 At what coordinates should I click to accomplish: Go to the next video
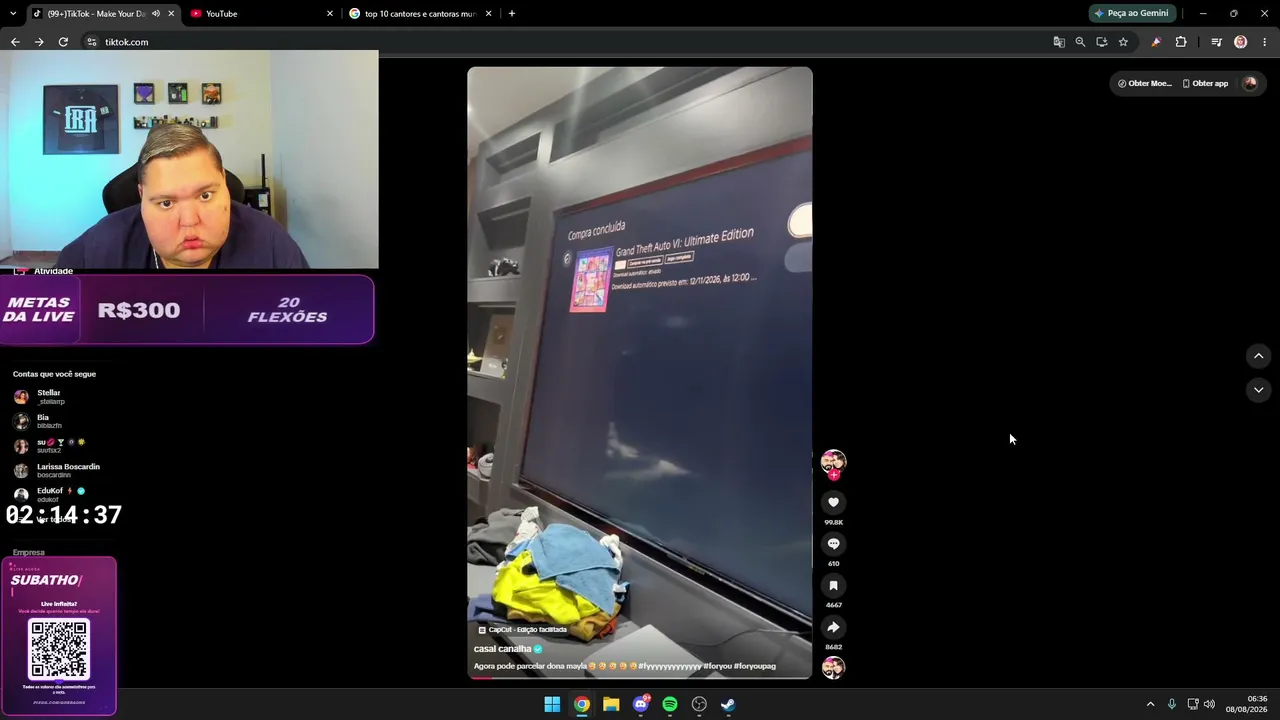[1258, 390]
